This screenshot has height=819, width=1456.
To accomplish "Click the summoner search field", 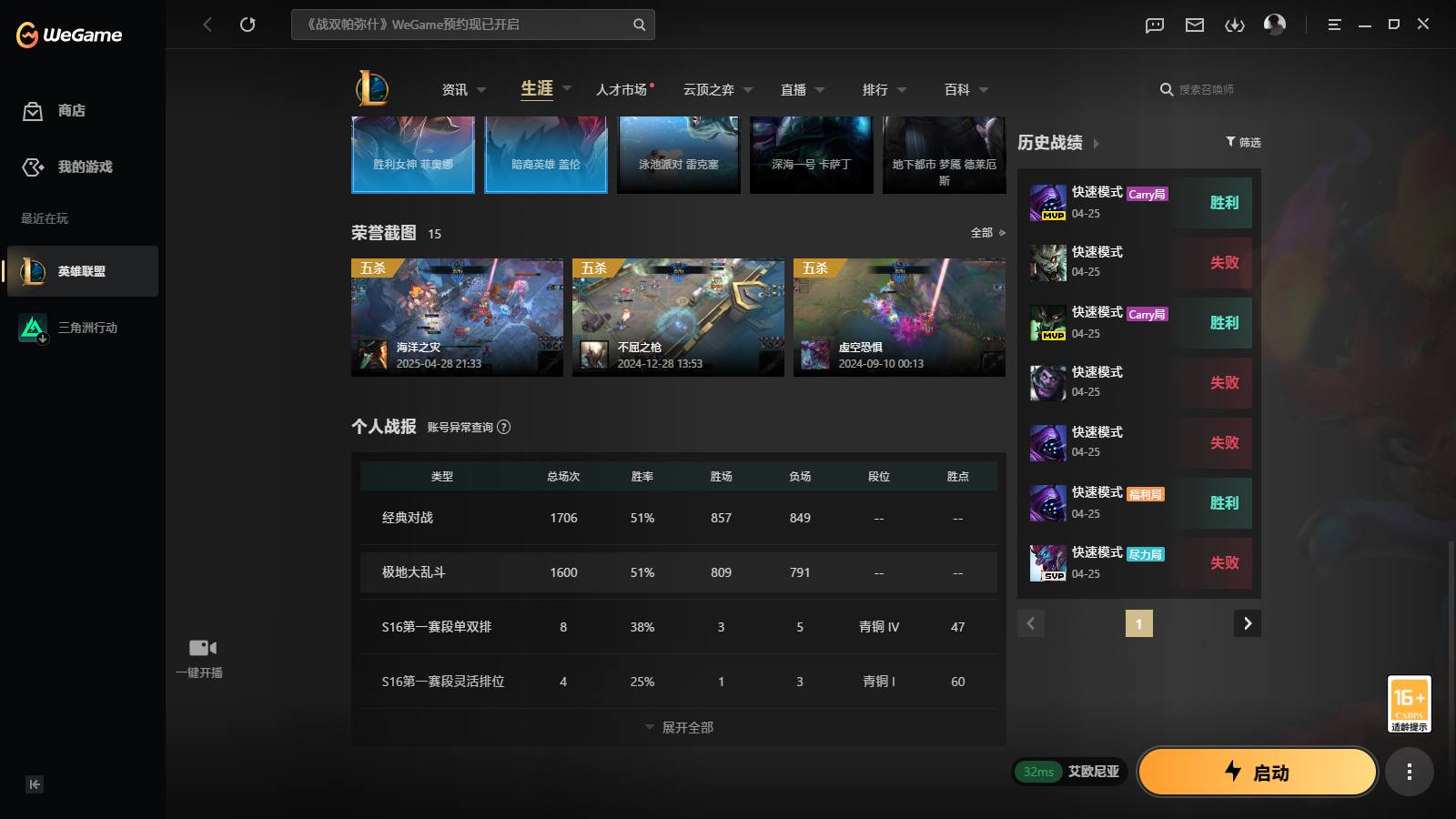I will [1207, 89].
